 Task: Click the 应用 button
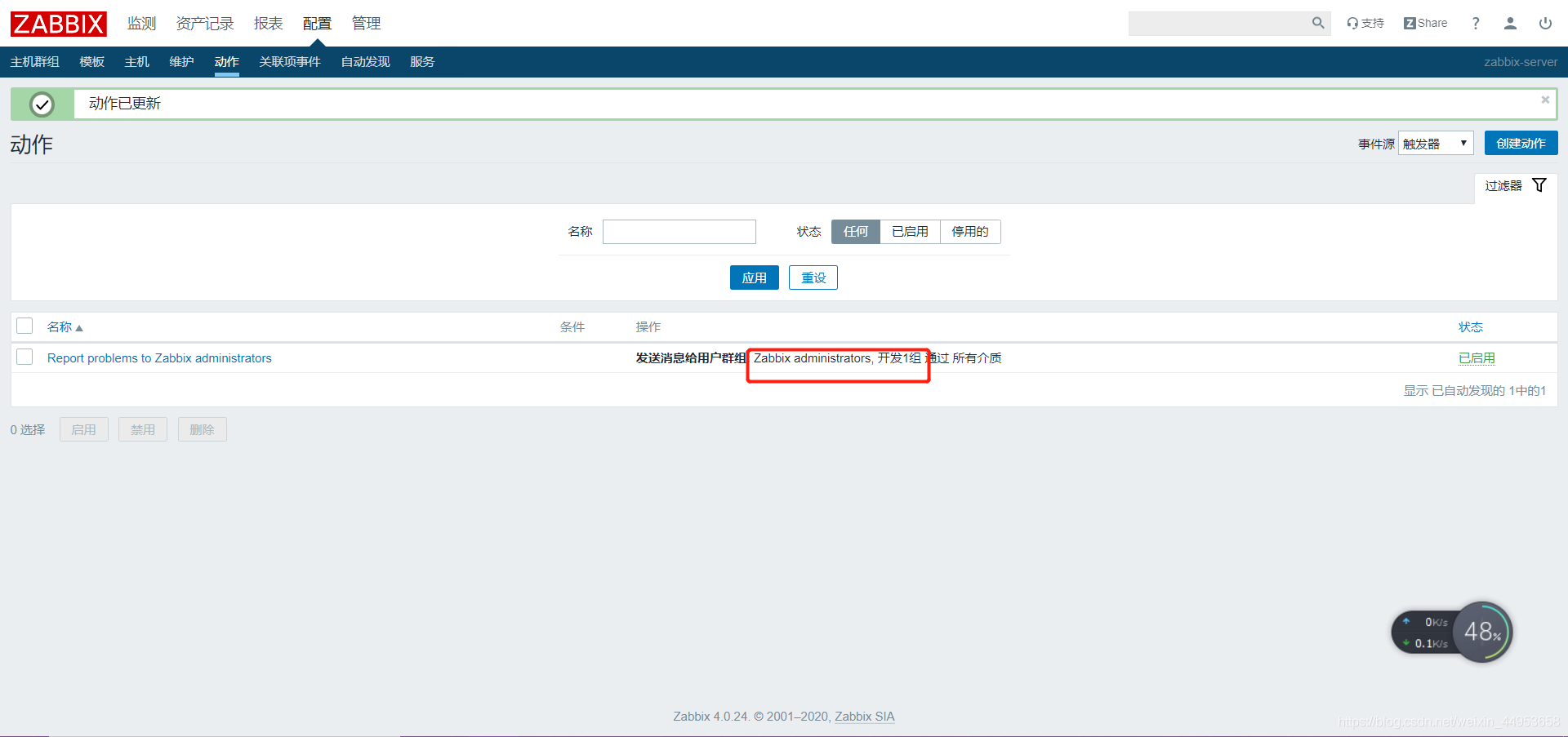[754, 277]
